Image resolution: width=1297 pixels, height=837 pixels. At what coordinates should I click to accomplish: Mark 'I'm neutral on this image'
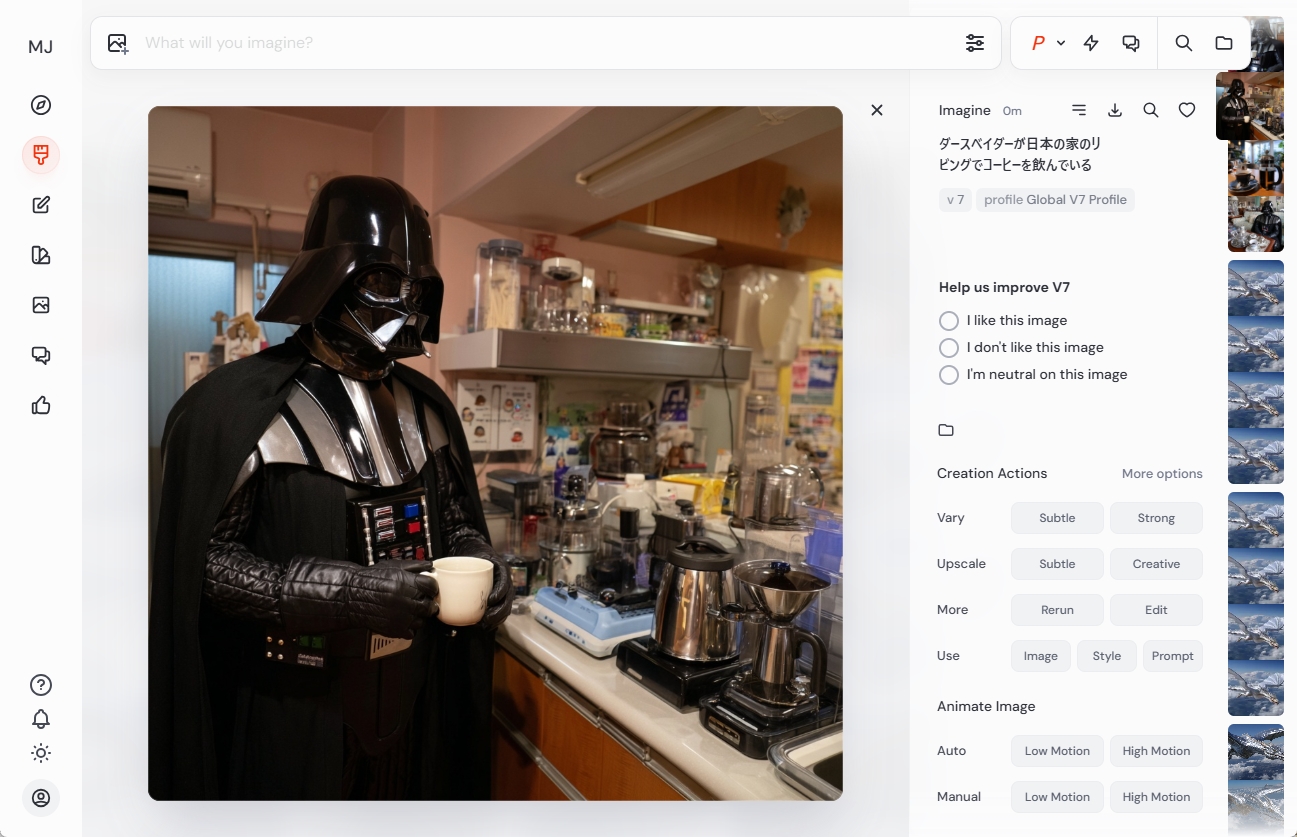tap(948, 375)
